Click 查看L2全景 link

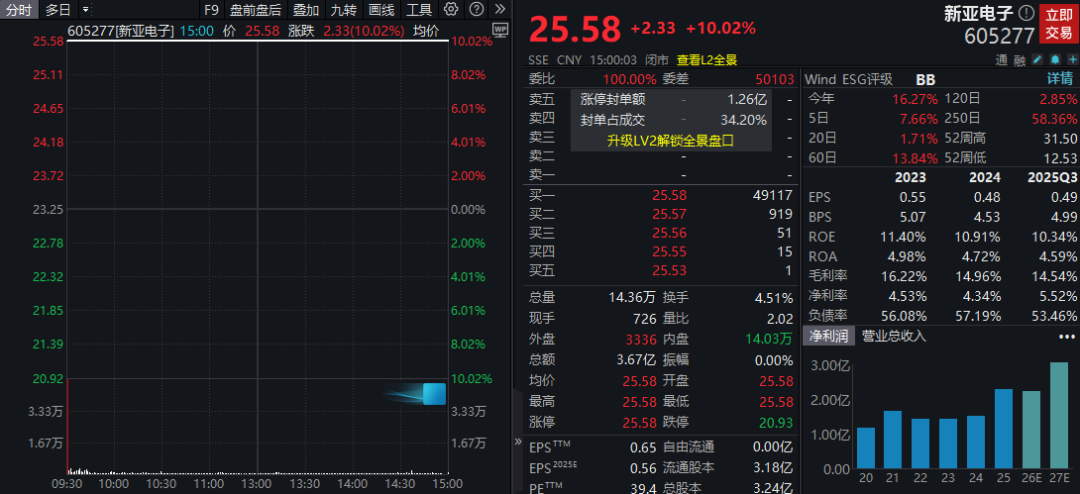tap(707, 60)
